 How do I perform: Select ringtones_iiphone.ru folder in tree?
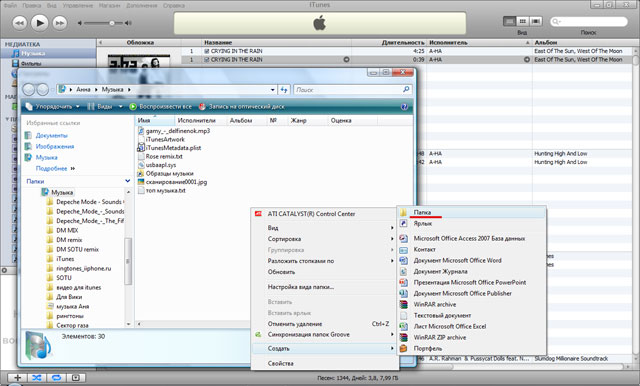point(83,268)
